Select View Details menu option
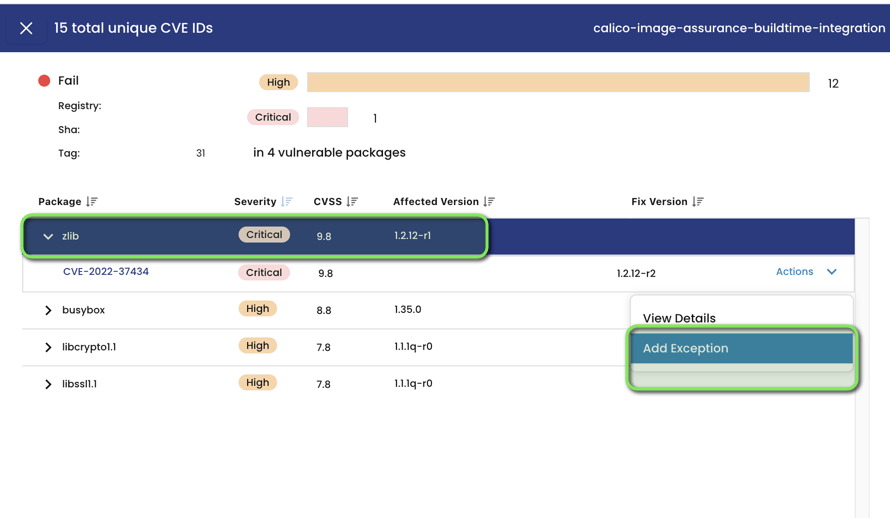Screen dimensions: 890x518 click(679, 318)
